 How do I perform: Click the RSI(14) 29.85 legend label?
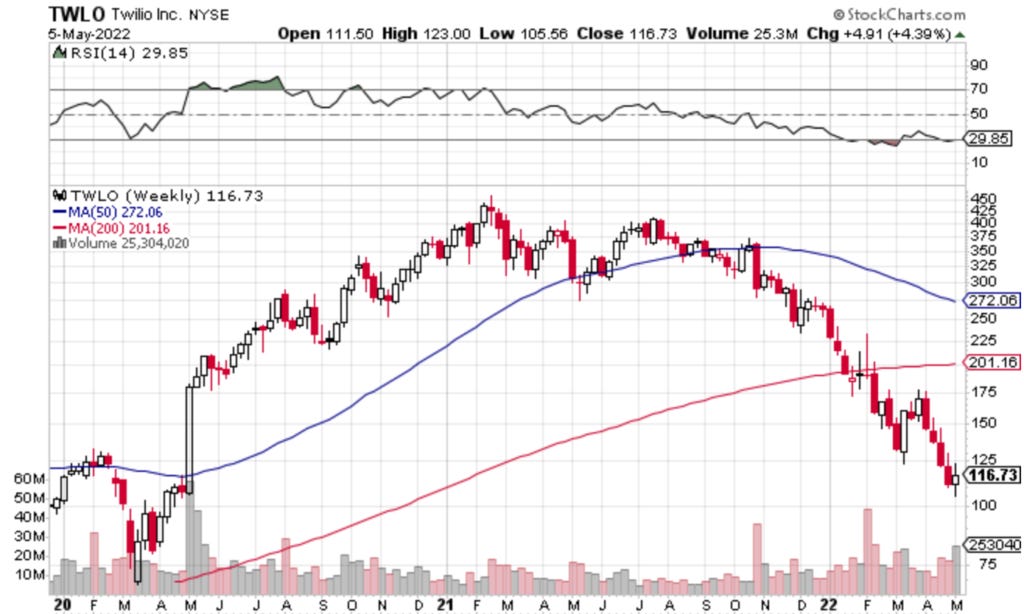pos(129,53)
